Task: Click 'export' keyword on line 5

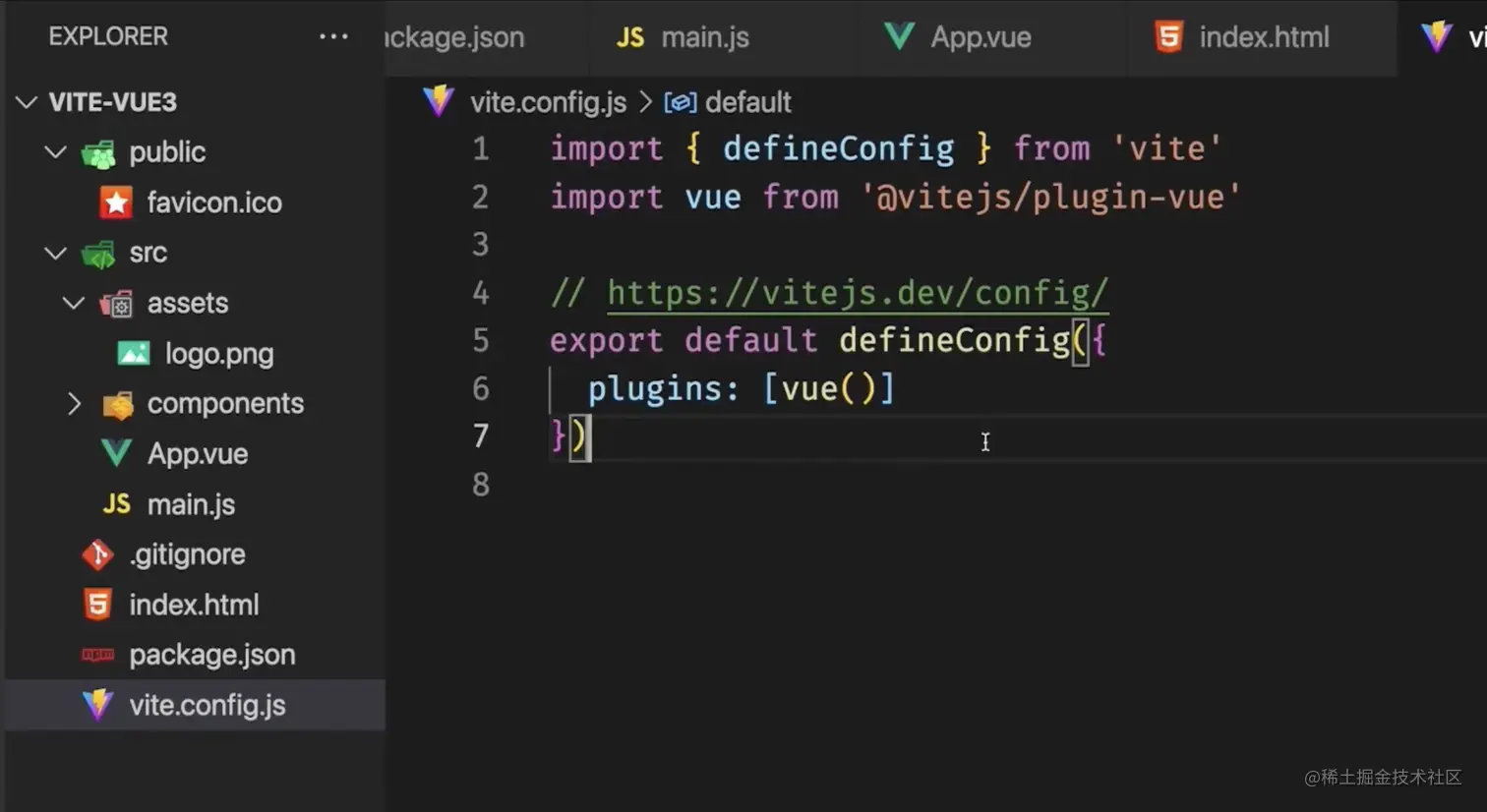Action: point(606,341)
